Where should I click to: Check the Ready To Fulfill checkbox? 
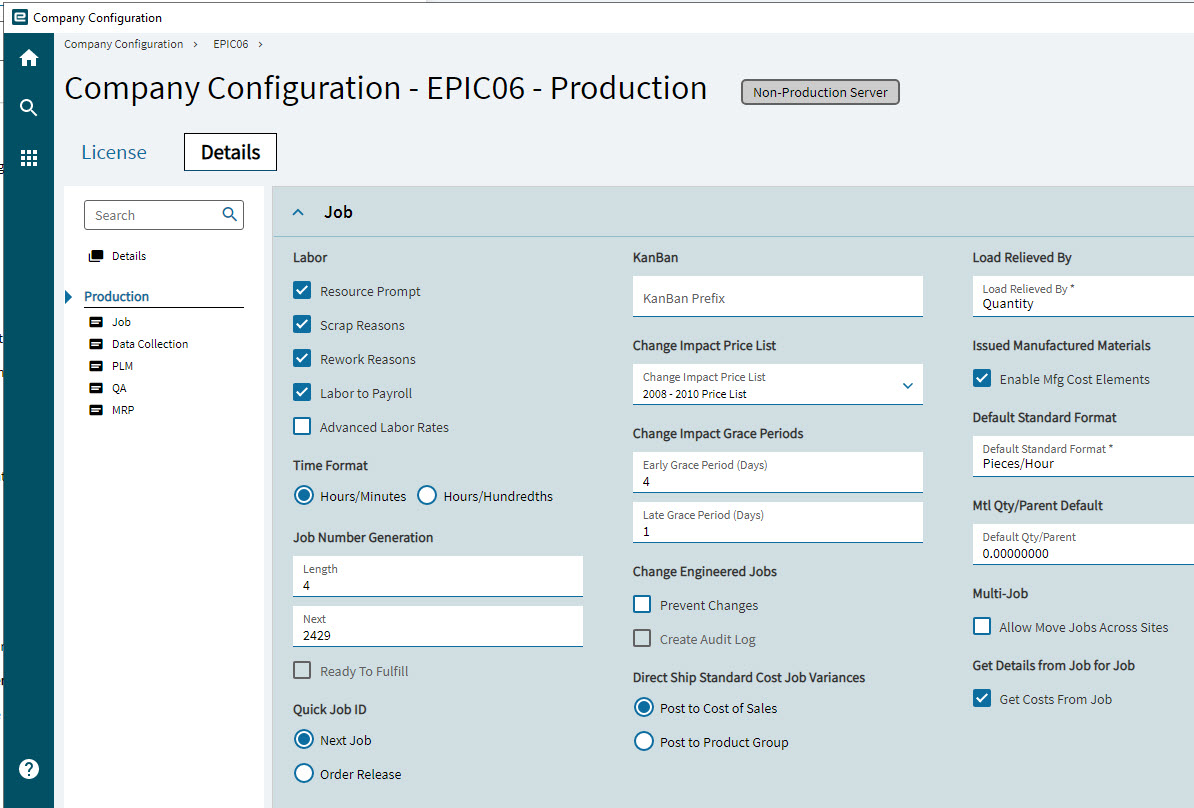pos(302,670)
